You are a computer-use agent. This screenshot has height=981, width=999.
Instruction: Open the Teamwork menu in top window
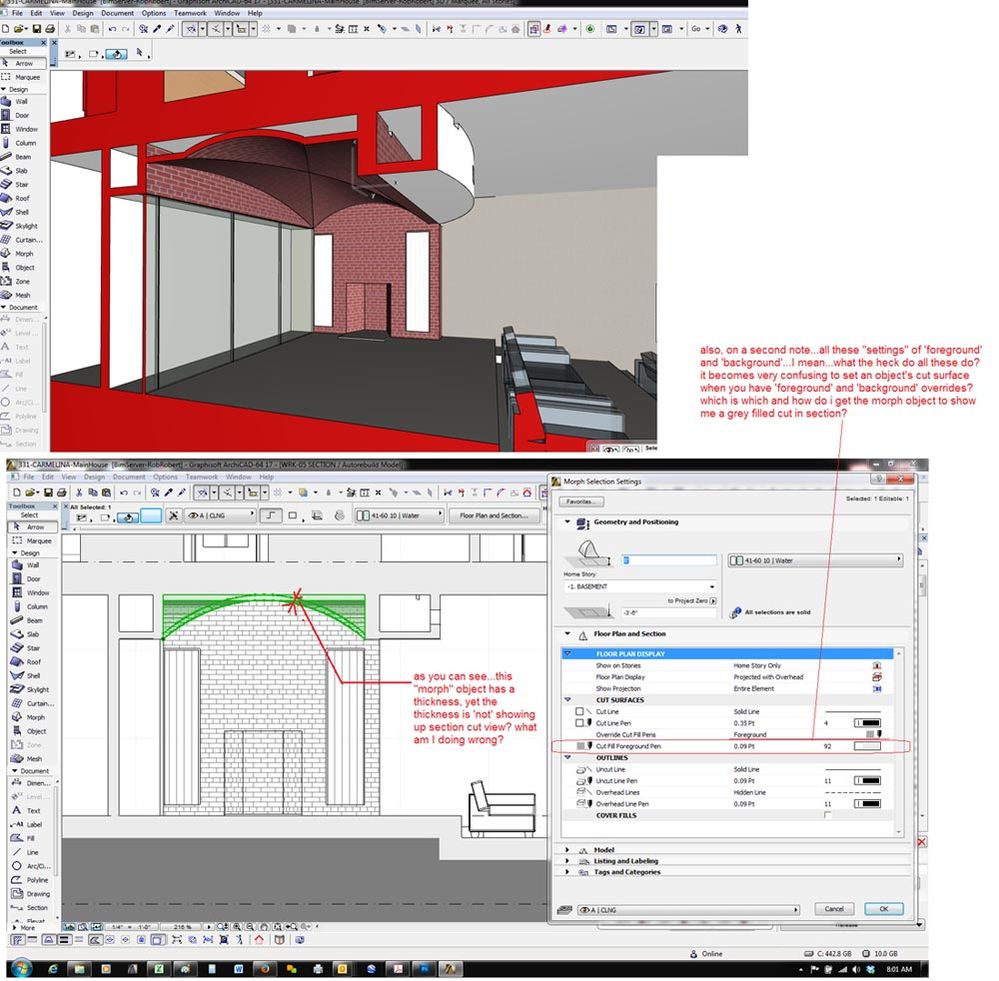click(190, 13)
